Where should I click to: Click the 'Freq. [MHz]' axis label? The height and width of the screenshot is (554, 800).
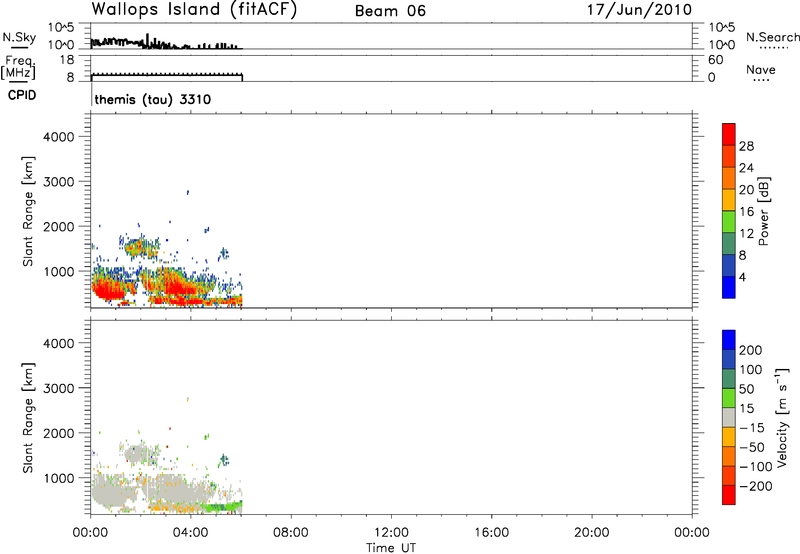click(18, 67)
